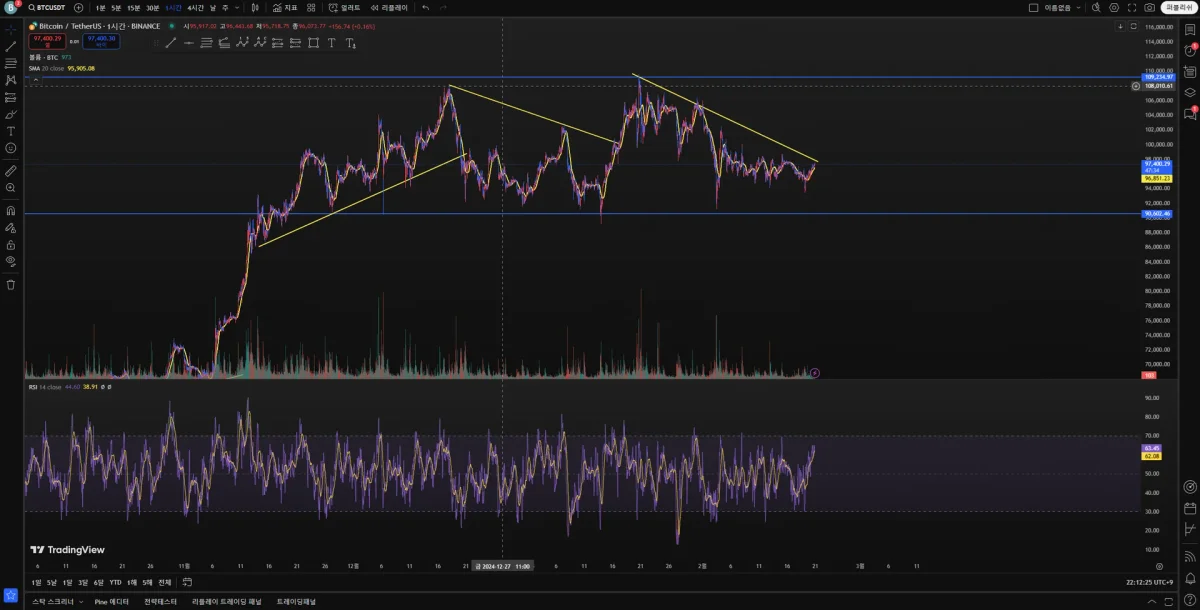This screenshot has width=1200, height=610.
Task: Toggle drawings visibility eye icon
Action: coord(11,261)
